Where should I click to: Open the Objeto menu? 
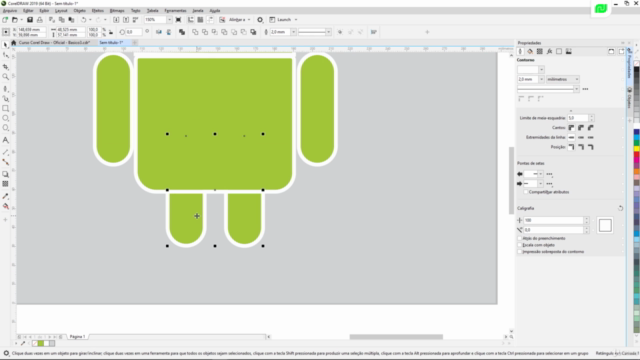click(x=80, y=11)
